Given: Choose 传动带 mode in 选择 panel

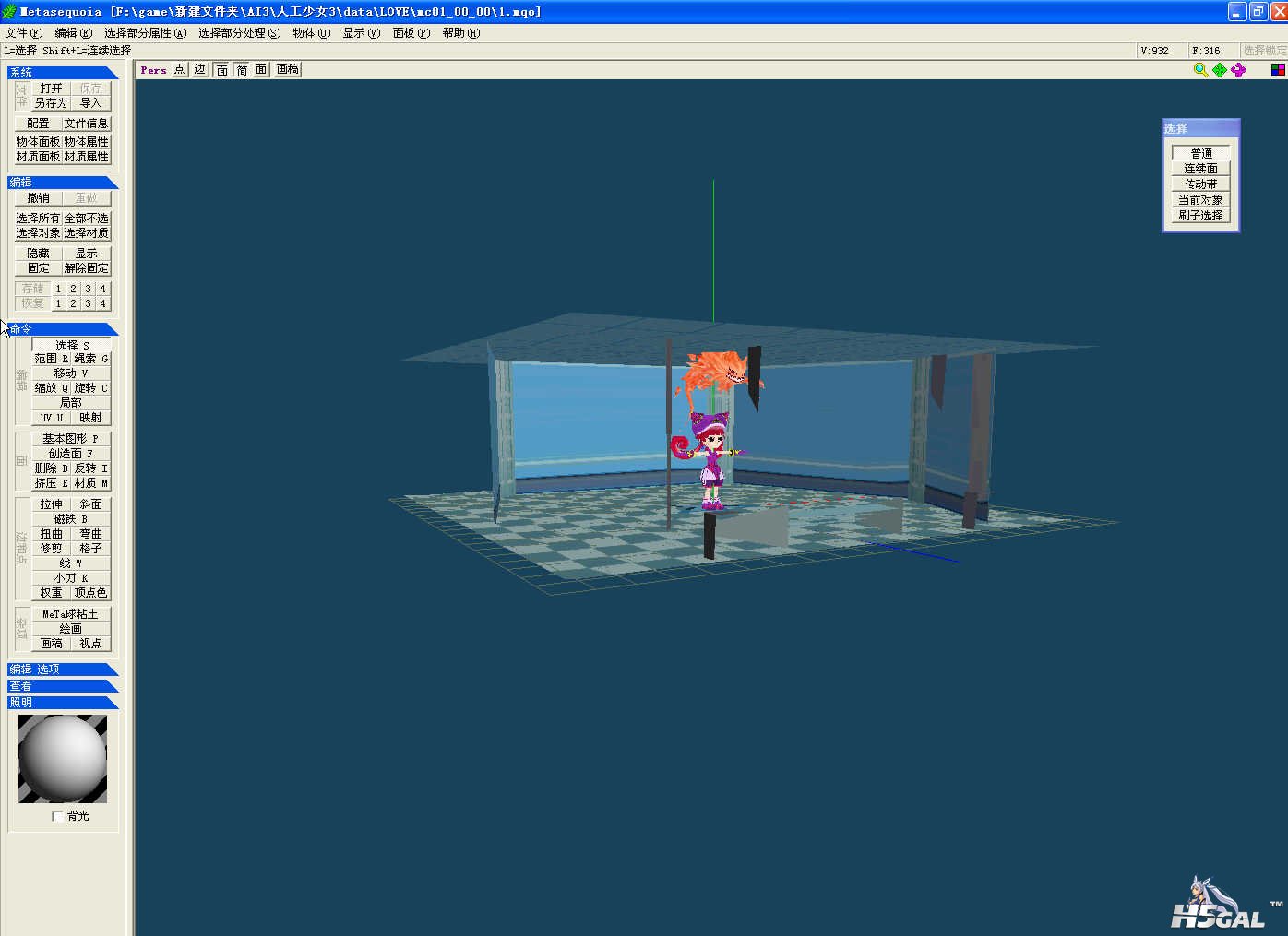Looking at the screenshot, I should coord(1201,184).
